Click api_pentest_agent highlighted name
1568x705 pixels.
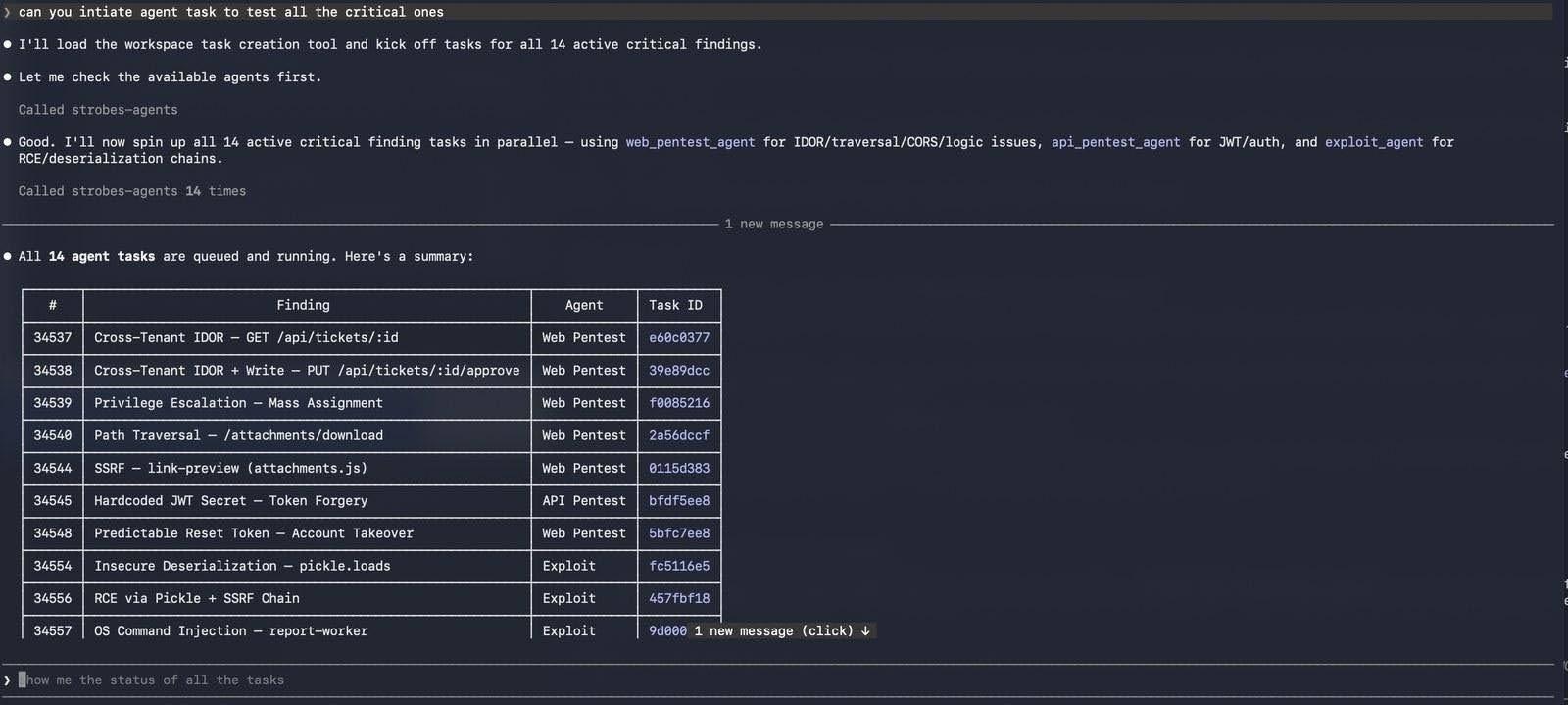(1115, 142)
